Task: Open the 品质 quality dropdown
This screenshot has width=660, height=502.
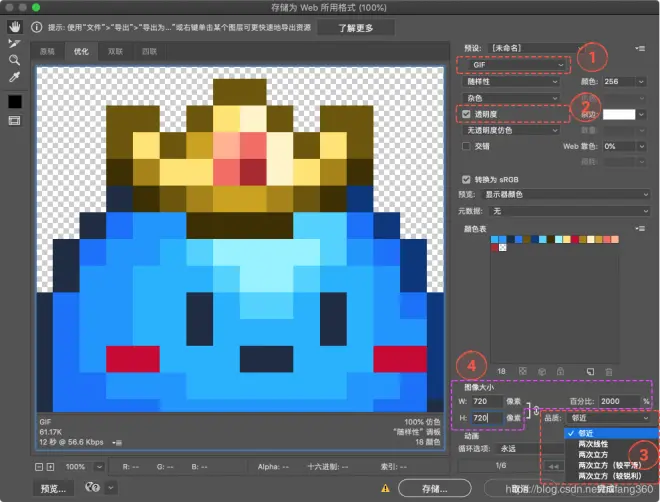Action: [x=608, y=418]
